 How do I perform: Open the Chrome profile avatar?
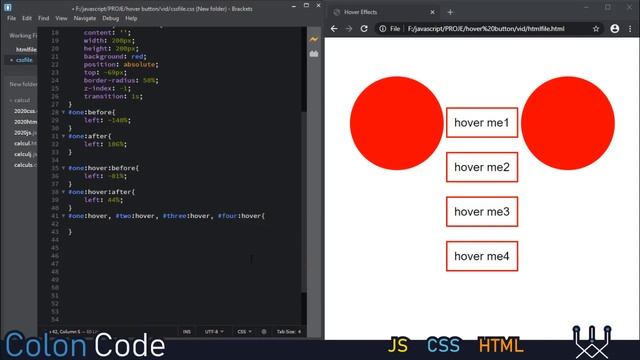614,29
